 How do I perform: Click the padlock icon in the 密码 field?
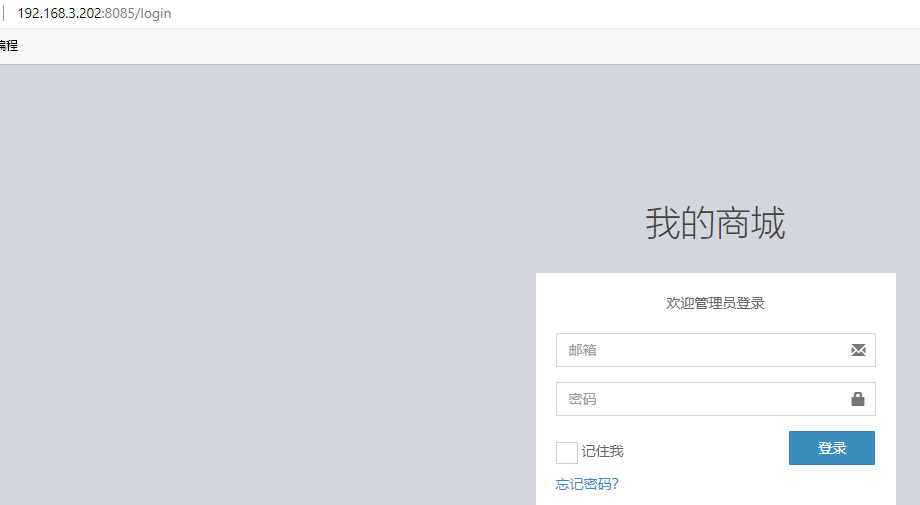pos(858,399)
